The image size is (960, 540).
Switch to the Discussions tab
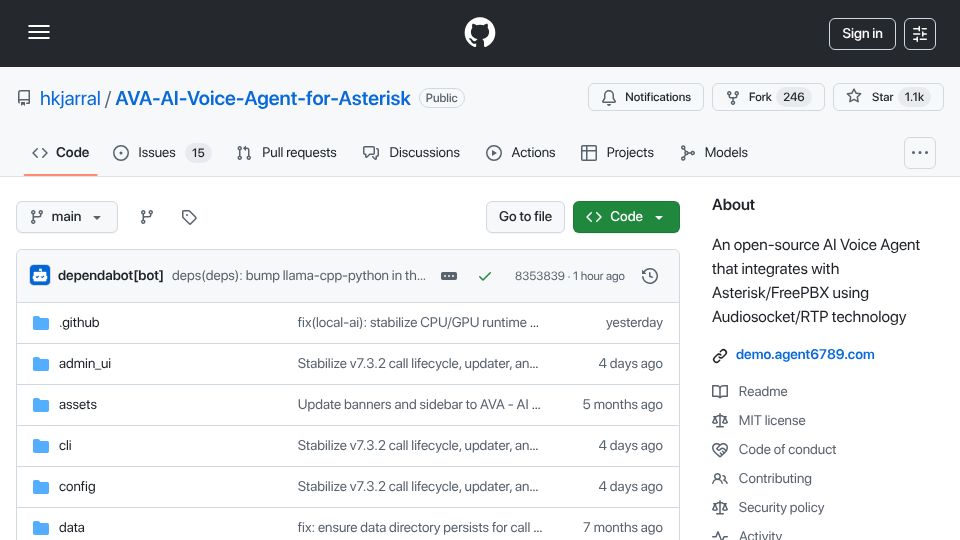pos(411,152)
